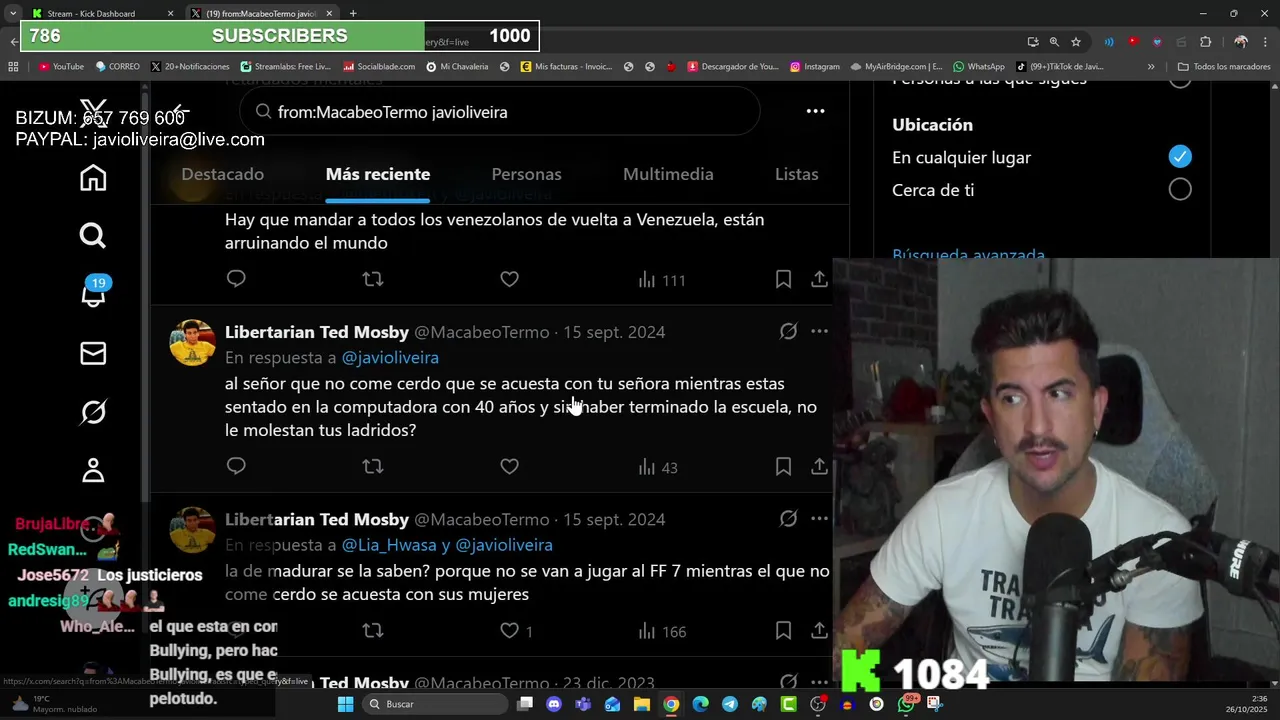The width and height of the screenshot is (1280, 720).
Task: Ask Grok about the 'al señor' tweet
Action: [788, 331]
